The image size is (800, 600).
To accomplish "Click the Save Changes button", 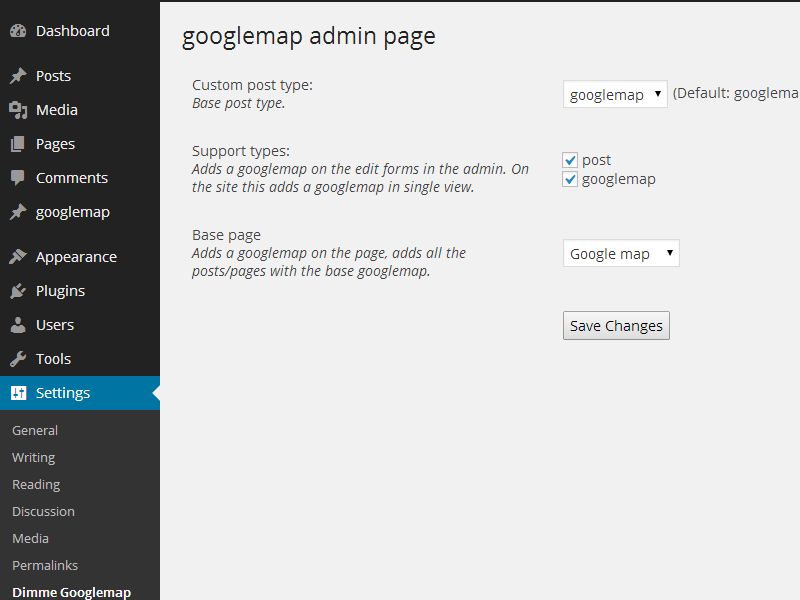I will pos(616,326).
